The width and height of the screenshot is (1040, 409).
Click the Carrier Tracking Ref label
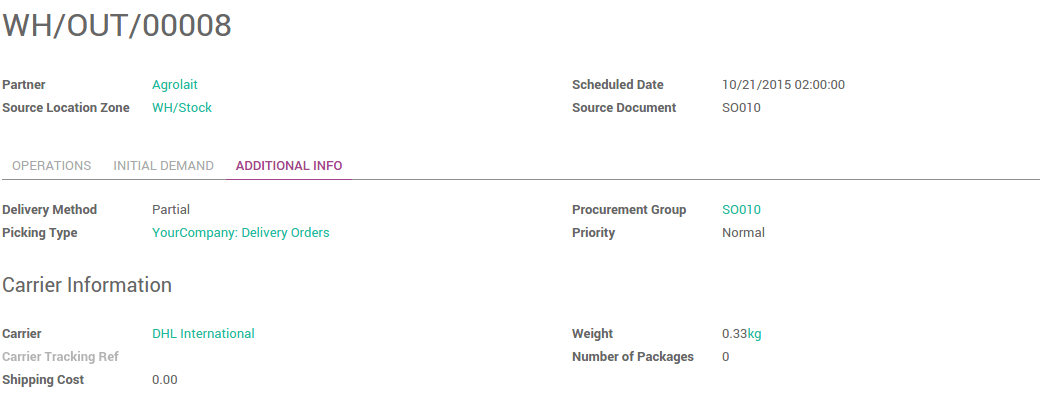click(60, 357)
